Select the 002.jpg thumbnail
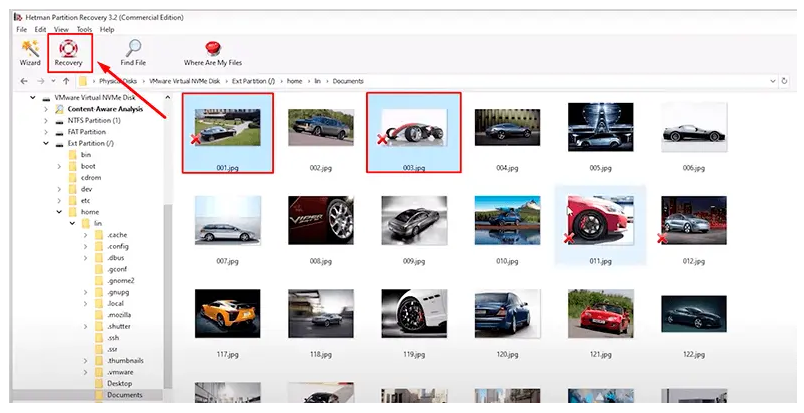Screen dimensions: 804x413 coord(321,127)
